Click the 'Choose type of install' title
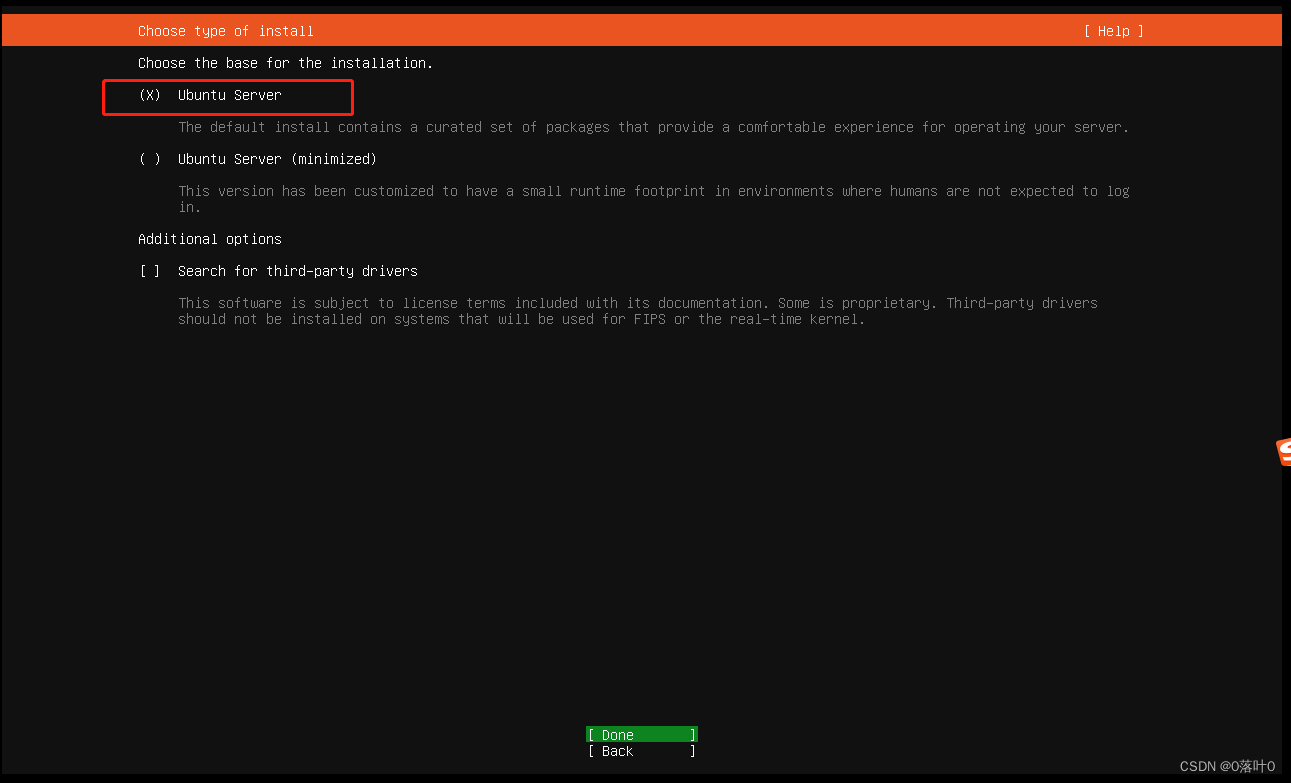Viewport: 1291px width, 783px height. click(226, 31)
